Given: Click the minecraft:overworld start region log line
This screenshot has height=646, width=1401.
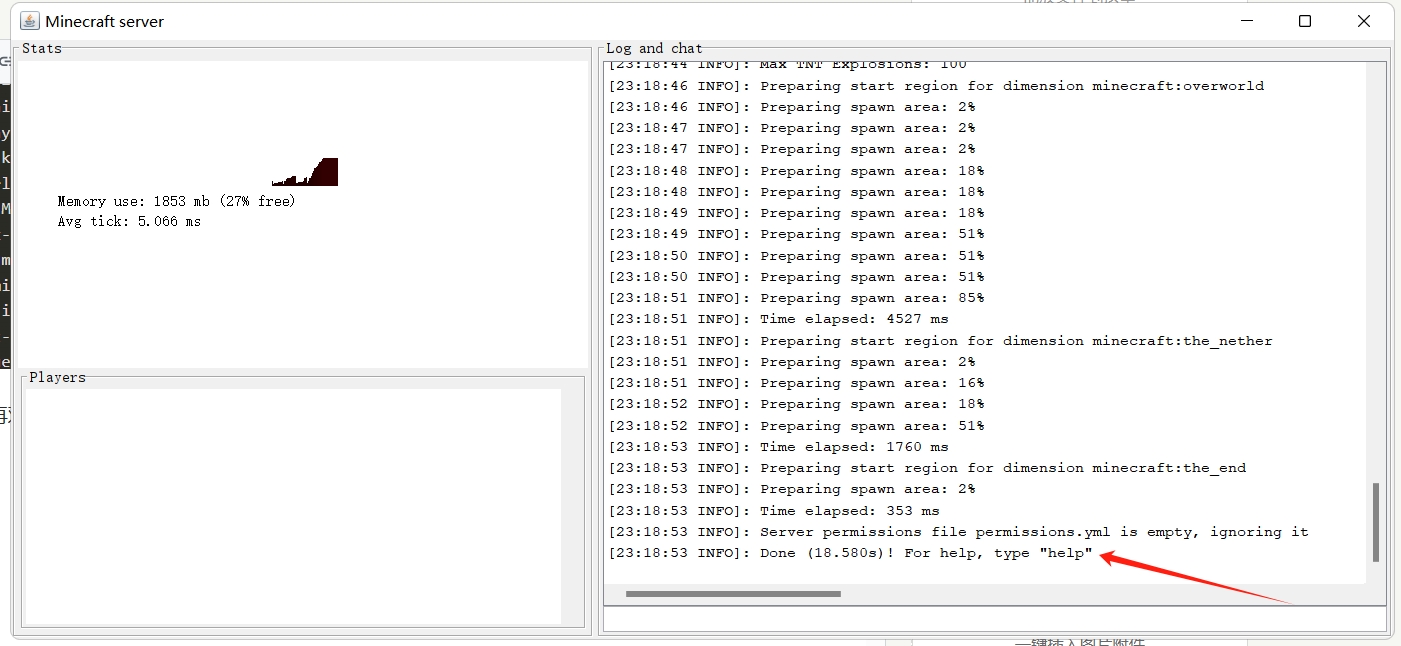Looking at the screenshot, I should (x=936, y=86).
